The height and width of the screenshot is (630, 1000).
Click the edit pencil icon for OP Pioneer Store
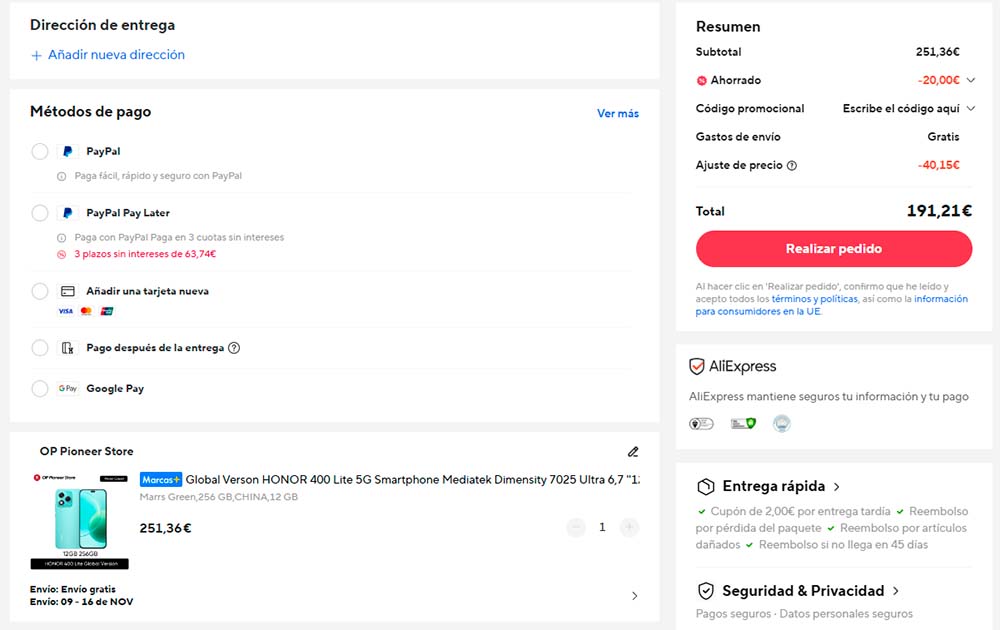632,452
